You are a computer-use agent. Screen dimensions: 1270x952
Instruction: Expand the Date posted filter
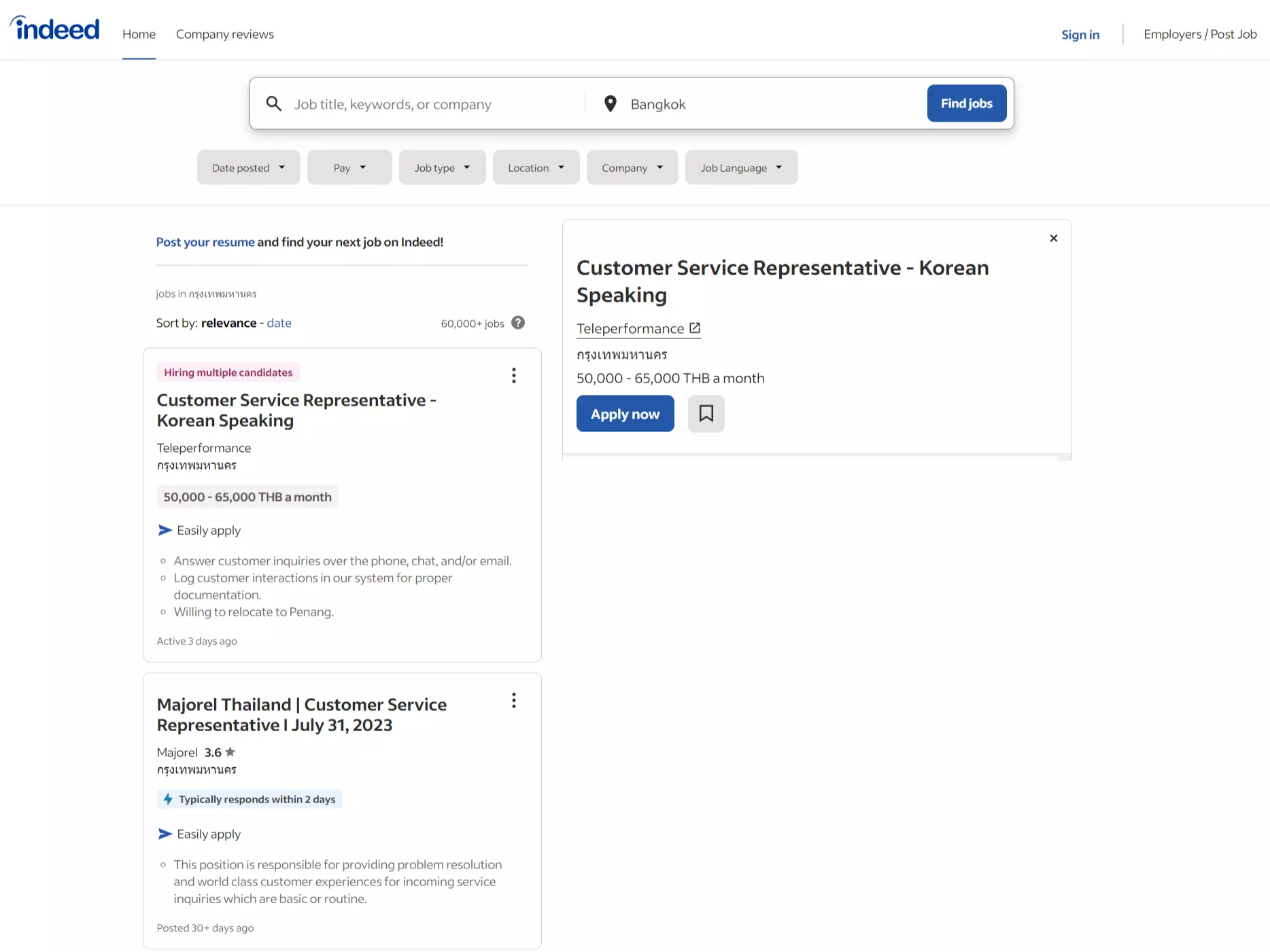coord(249,167)
